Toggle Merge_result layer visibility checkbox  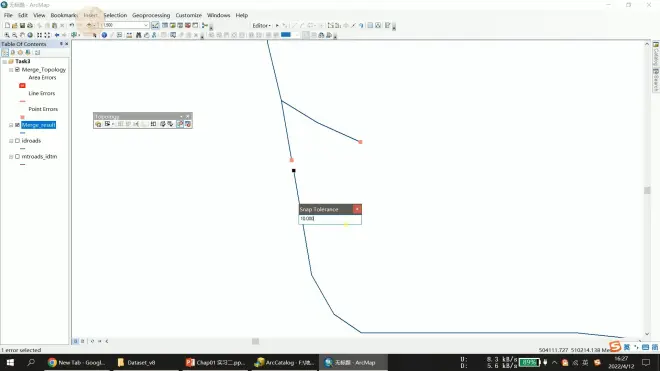17,125
